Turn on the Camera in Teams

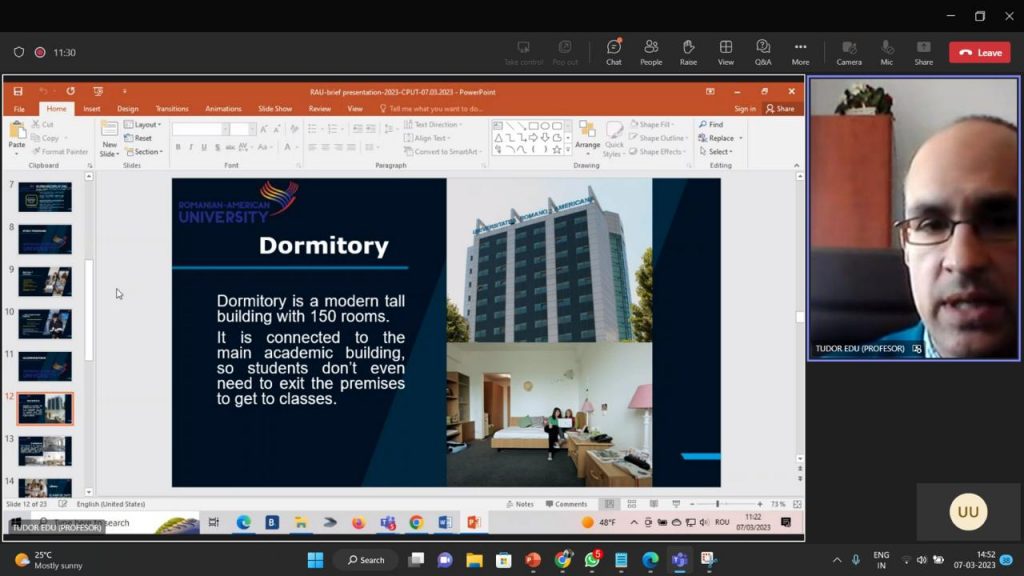(849, 52)
